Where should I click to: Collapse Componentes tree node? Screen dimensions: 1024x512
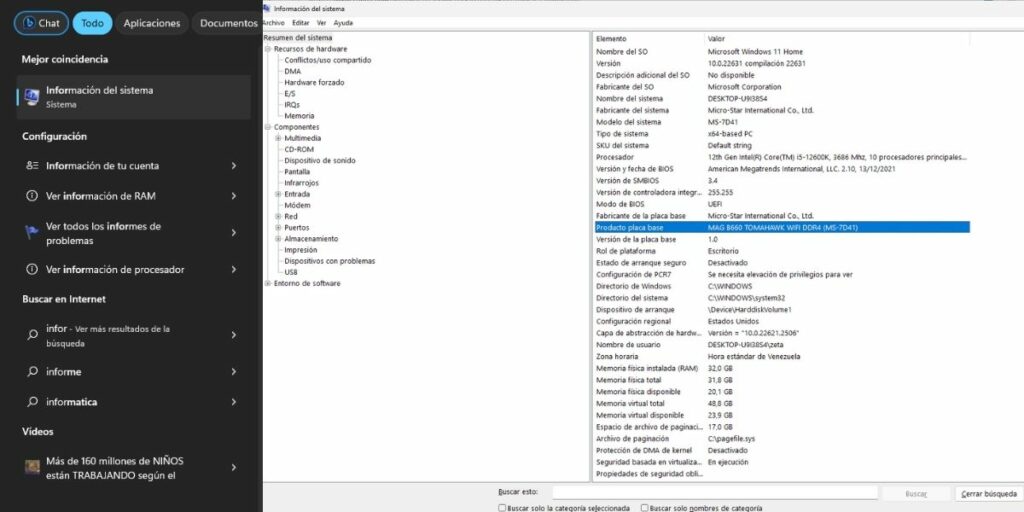pos(268,127)
